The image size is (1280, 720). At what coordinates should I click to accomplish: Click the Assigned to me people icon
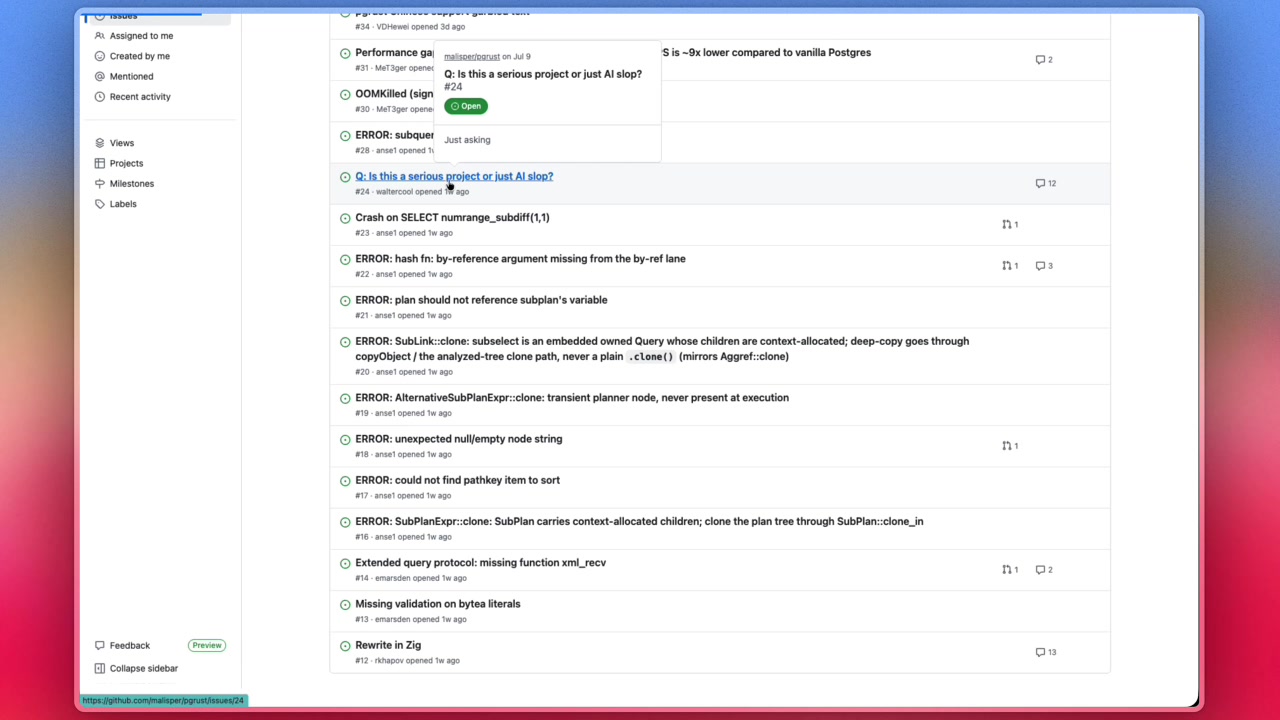[x=99, y=36]
